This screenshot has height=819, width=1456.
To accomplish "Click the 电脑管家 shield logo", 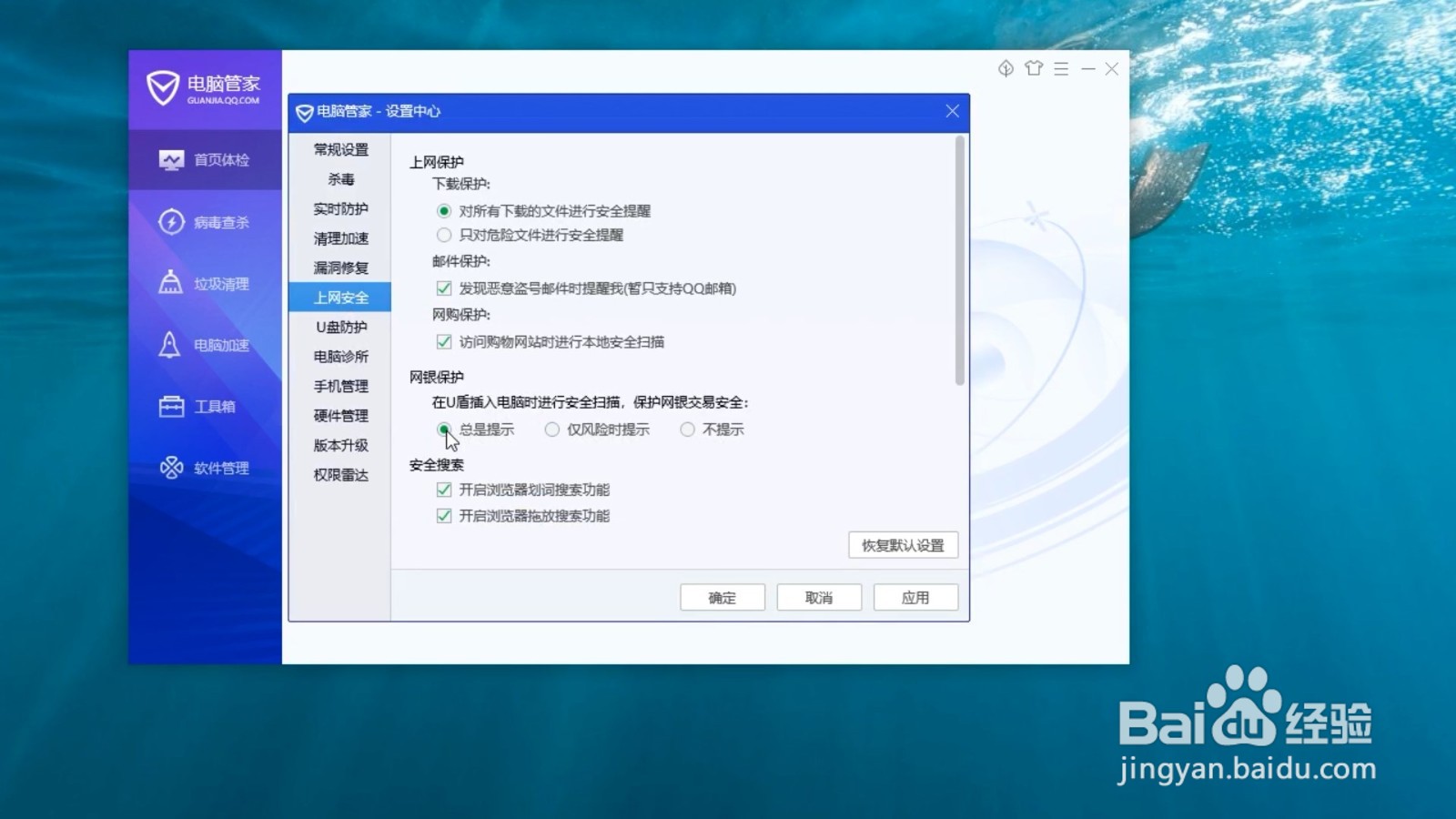I will [x=163, y=88].
